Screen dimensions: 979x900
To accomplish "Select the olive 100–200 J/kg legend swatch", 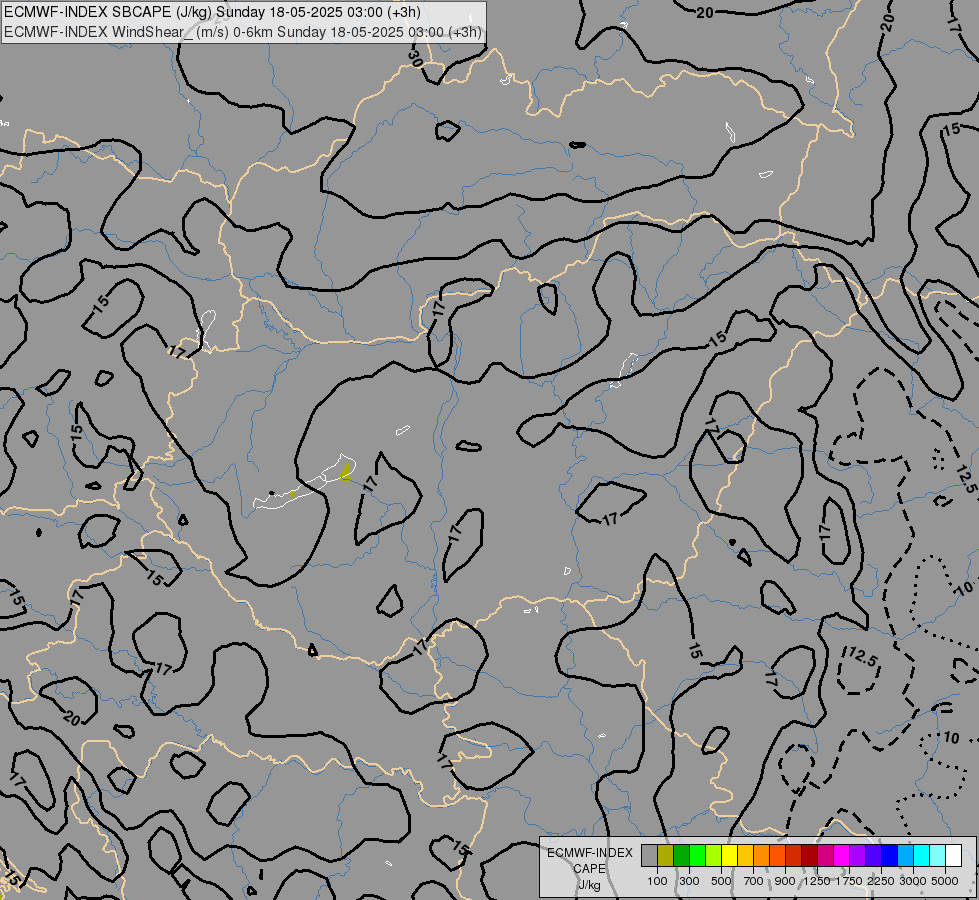I will pos(666,856).
